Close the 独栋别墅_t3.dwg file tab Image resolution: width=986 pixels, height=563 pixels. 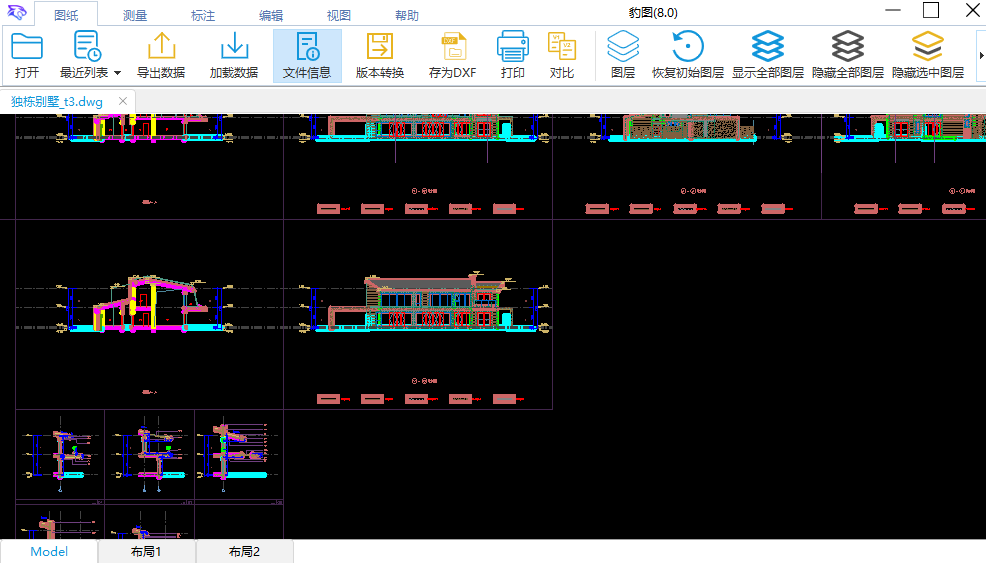(123, 102)
